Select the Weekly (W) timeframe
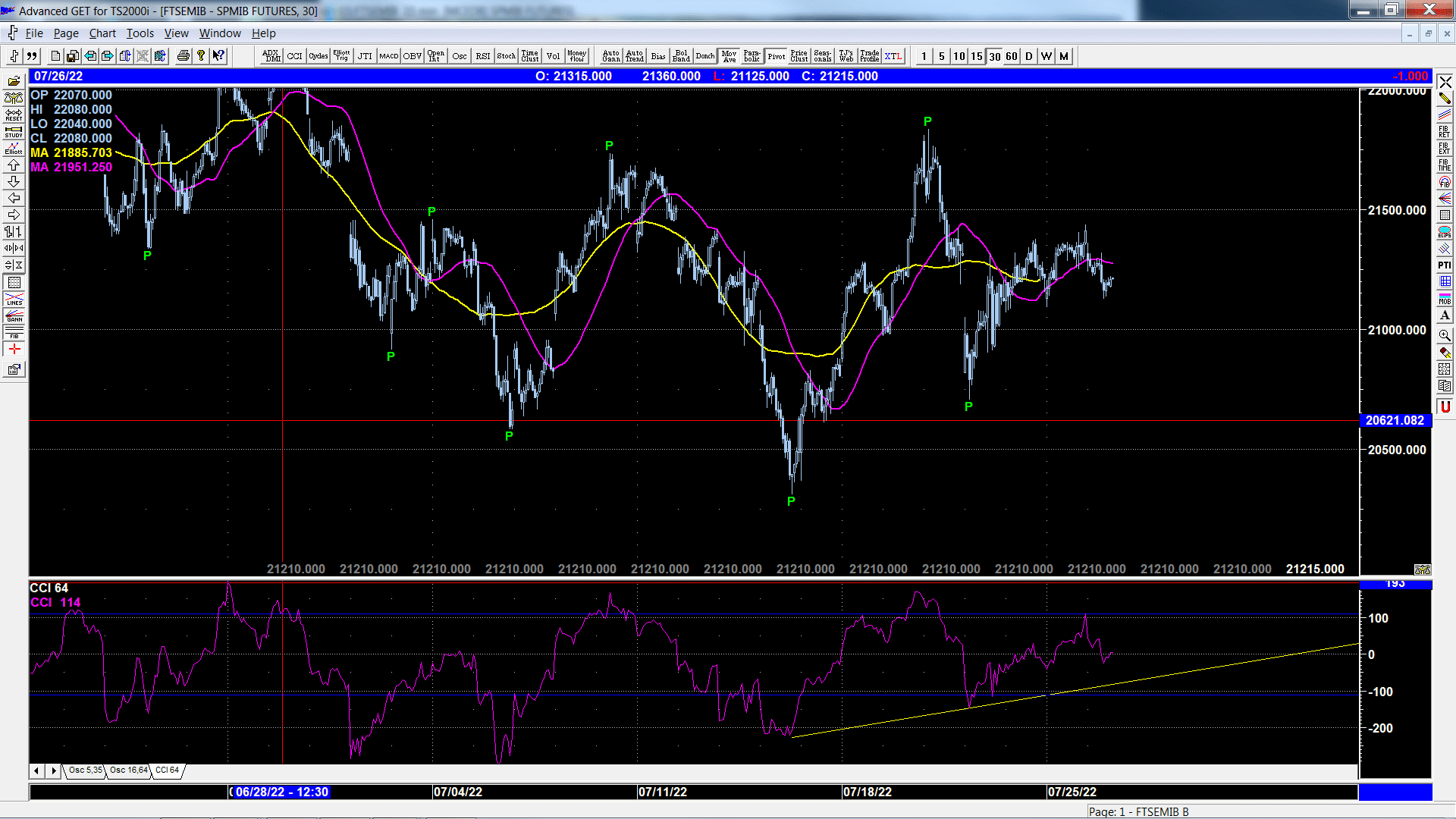The image size is (1456, 819). [x=1046, y=56]
